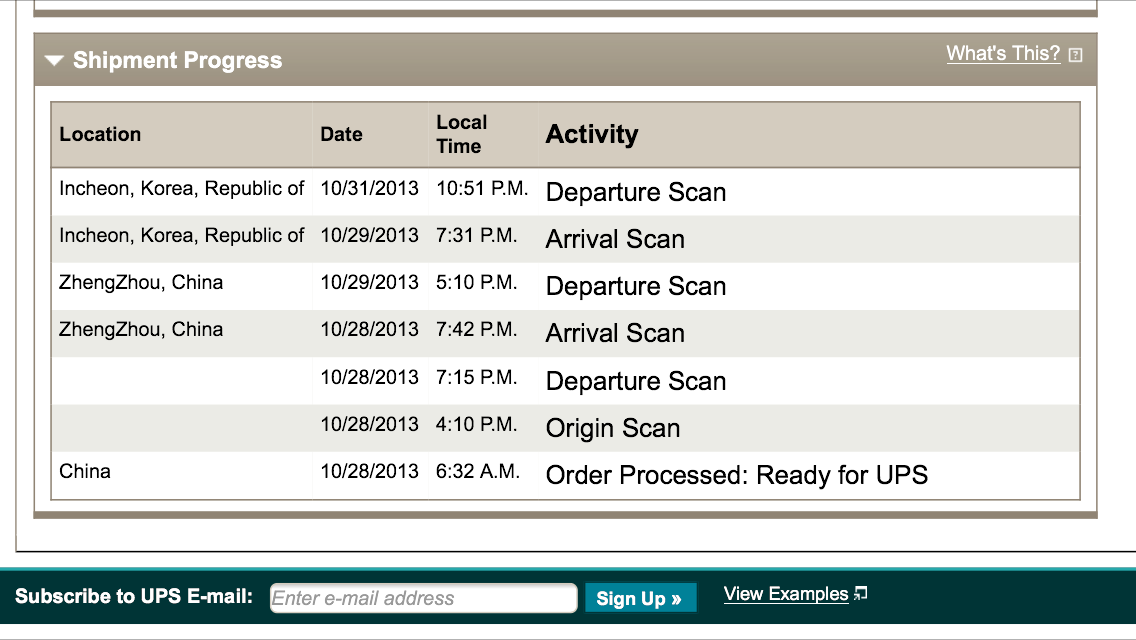Select the Order Processed: Ready for UPS entry
Viewport: 1136px width, 640px height.
point(736,475)
